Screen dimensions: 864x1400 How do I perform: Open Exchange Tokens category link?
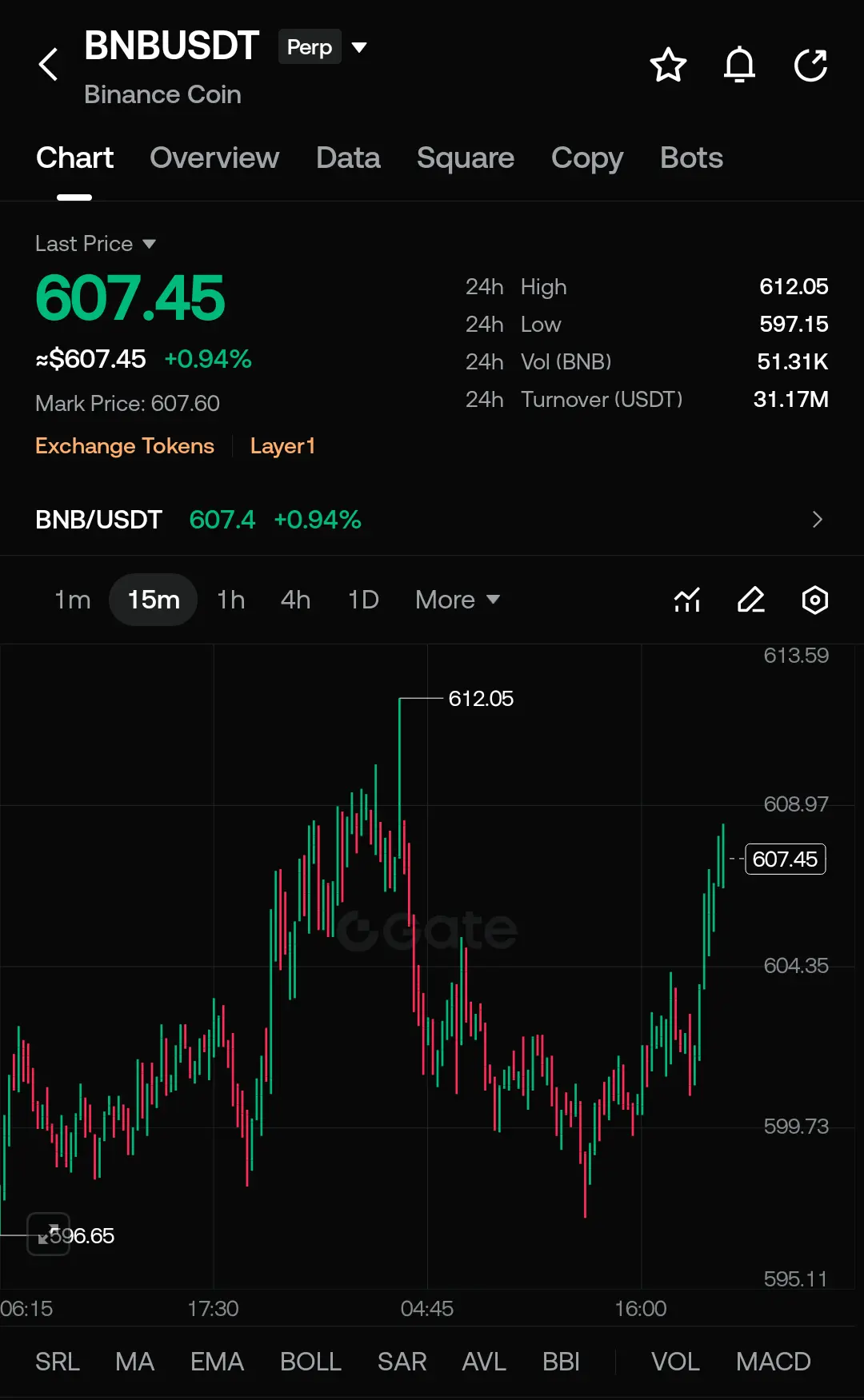coord(125,446)
